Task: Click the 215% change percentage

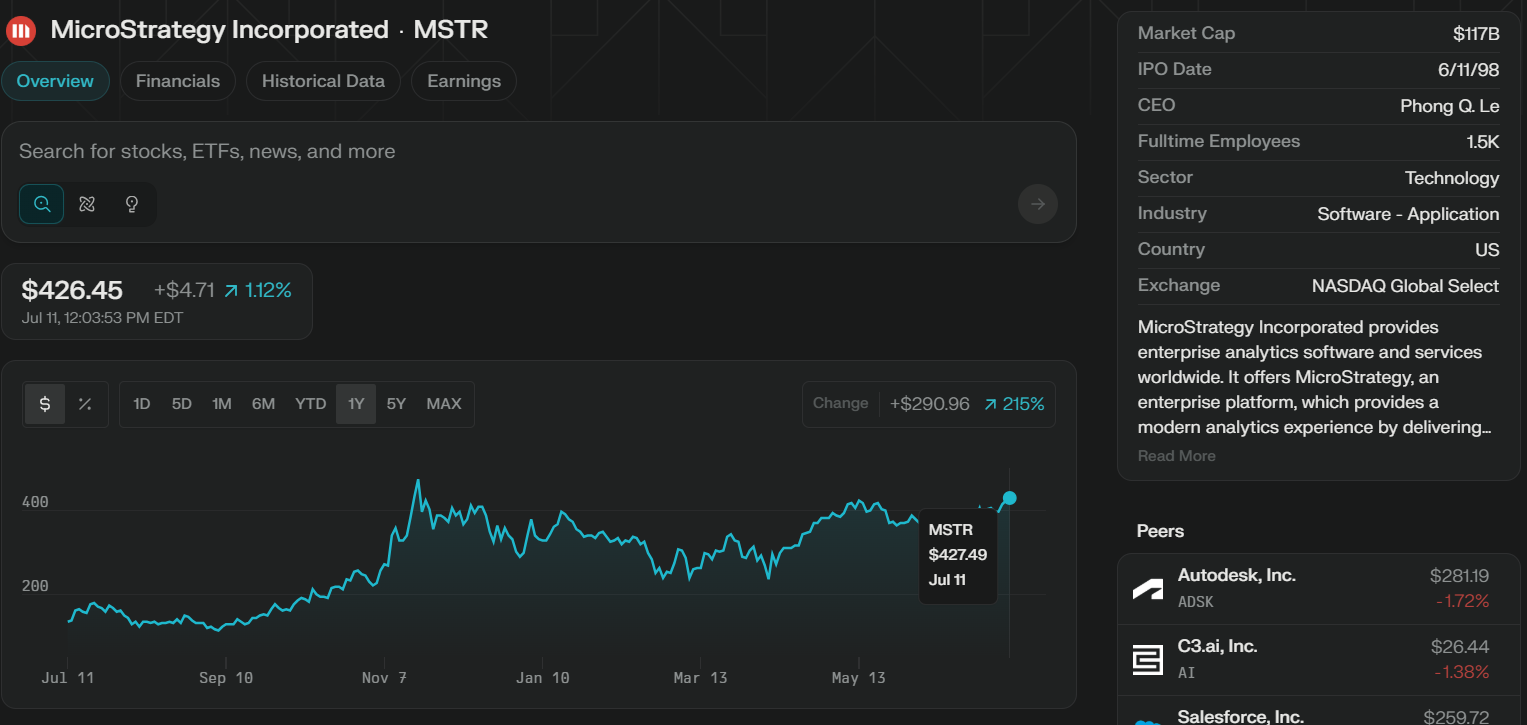Action: pyautogui.click(x=1014, y=404)
